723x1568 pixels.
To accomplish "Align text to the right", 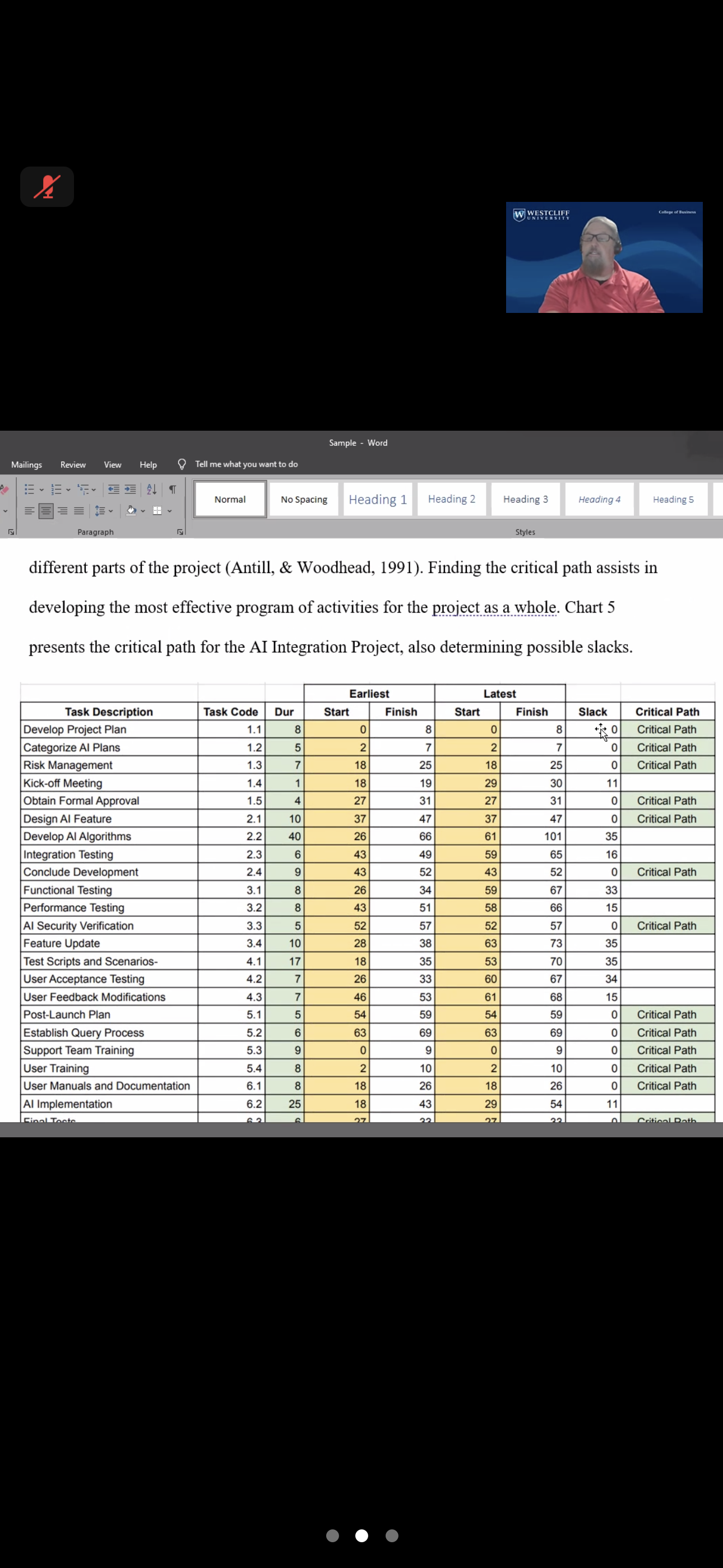I will click(x=62, y=511).
